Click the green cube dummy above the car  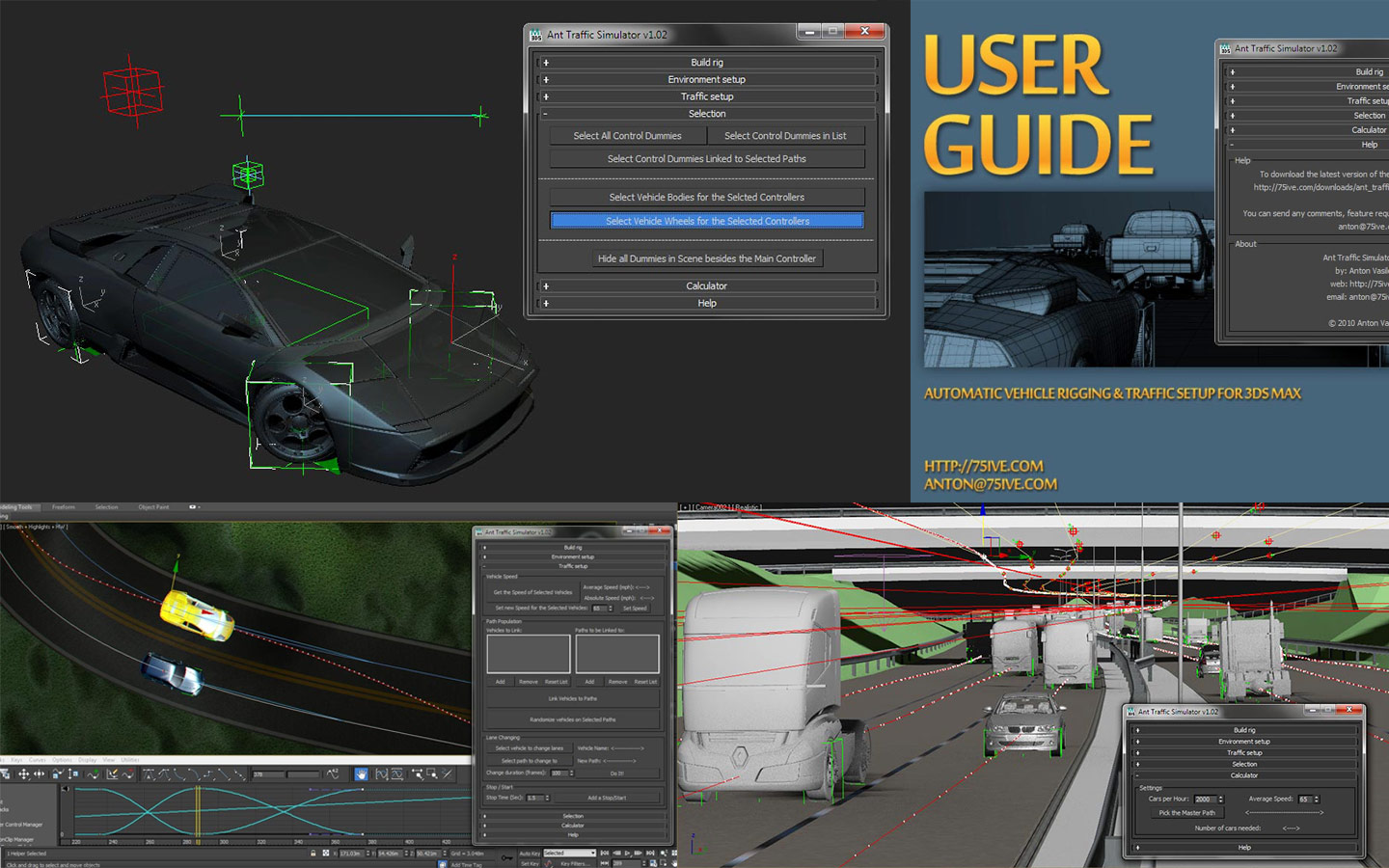tap(248, 175)
